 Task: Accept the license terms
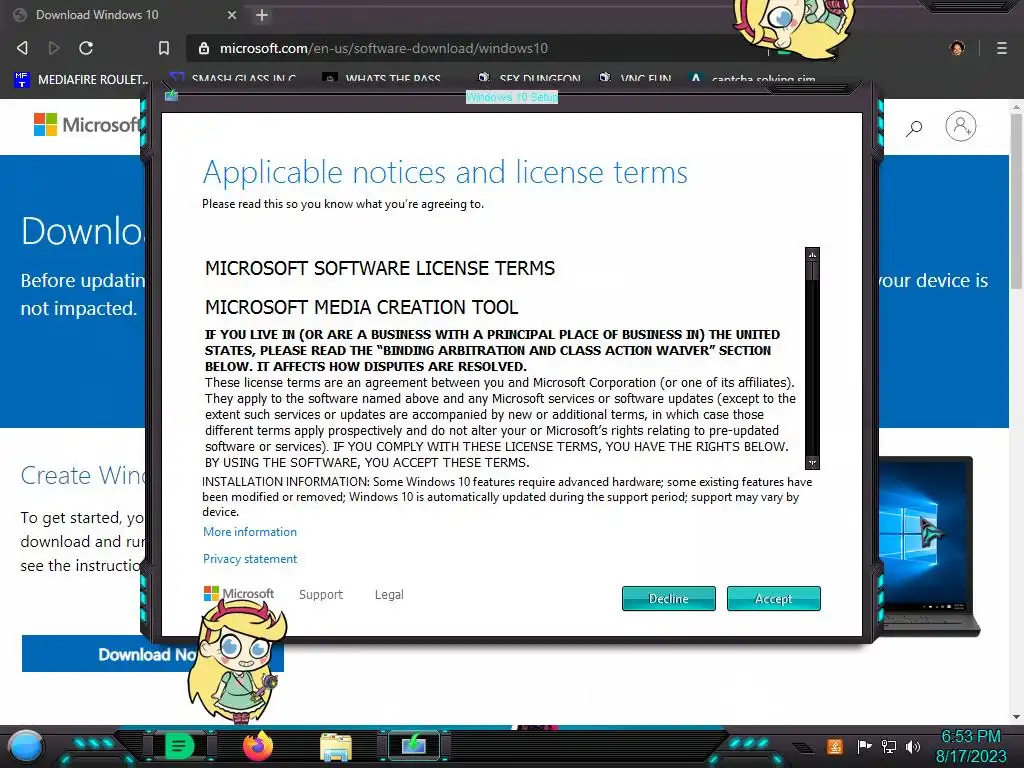pos(773,598)
